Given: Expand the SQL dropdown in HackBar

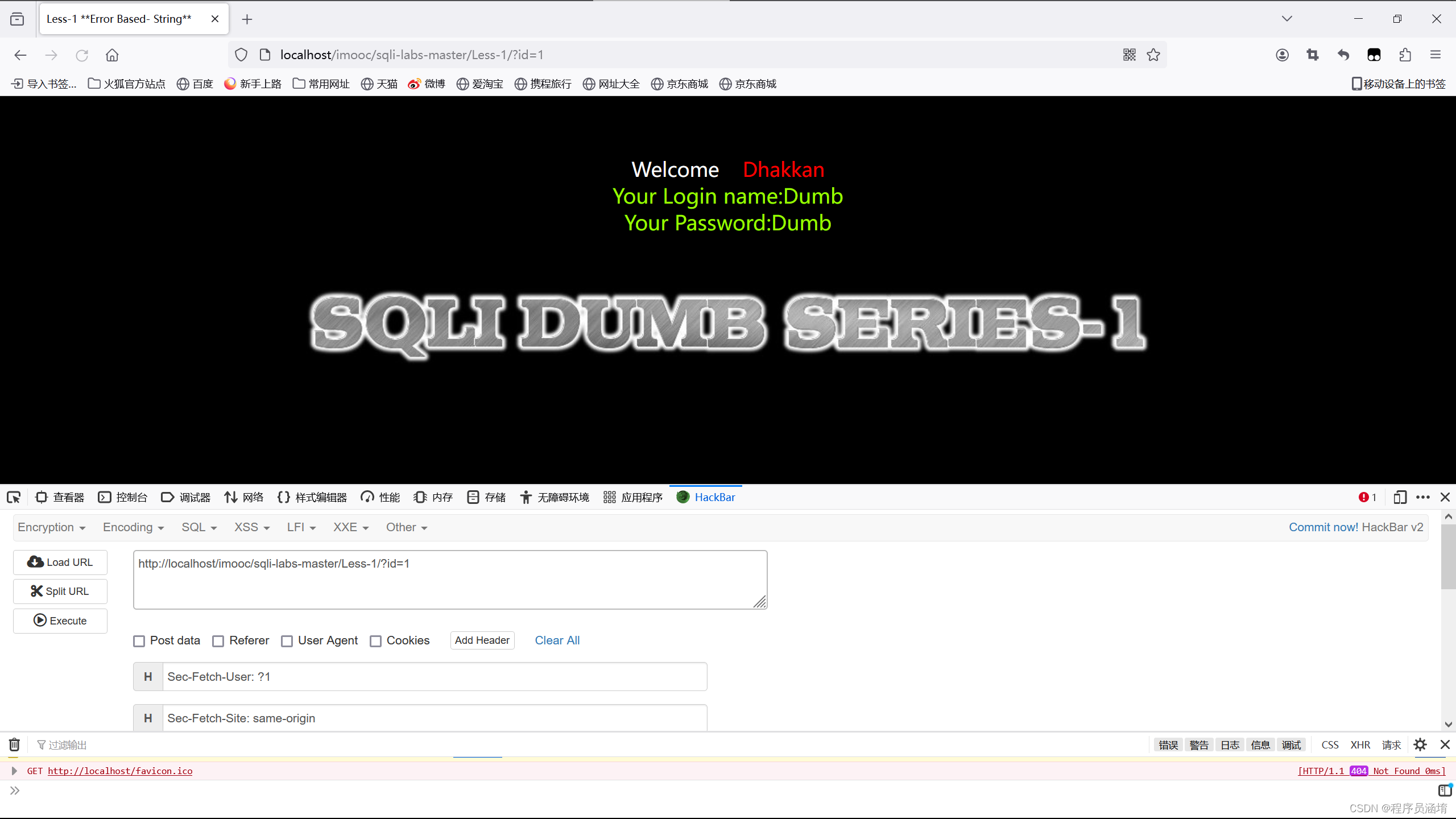Looking at the screenshot, I should pos(199,528).
